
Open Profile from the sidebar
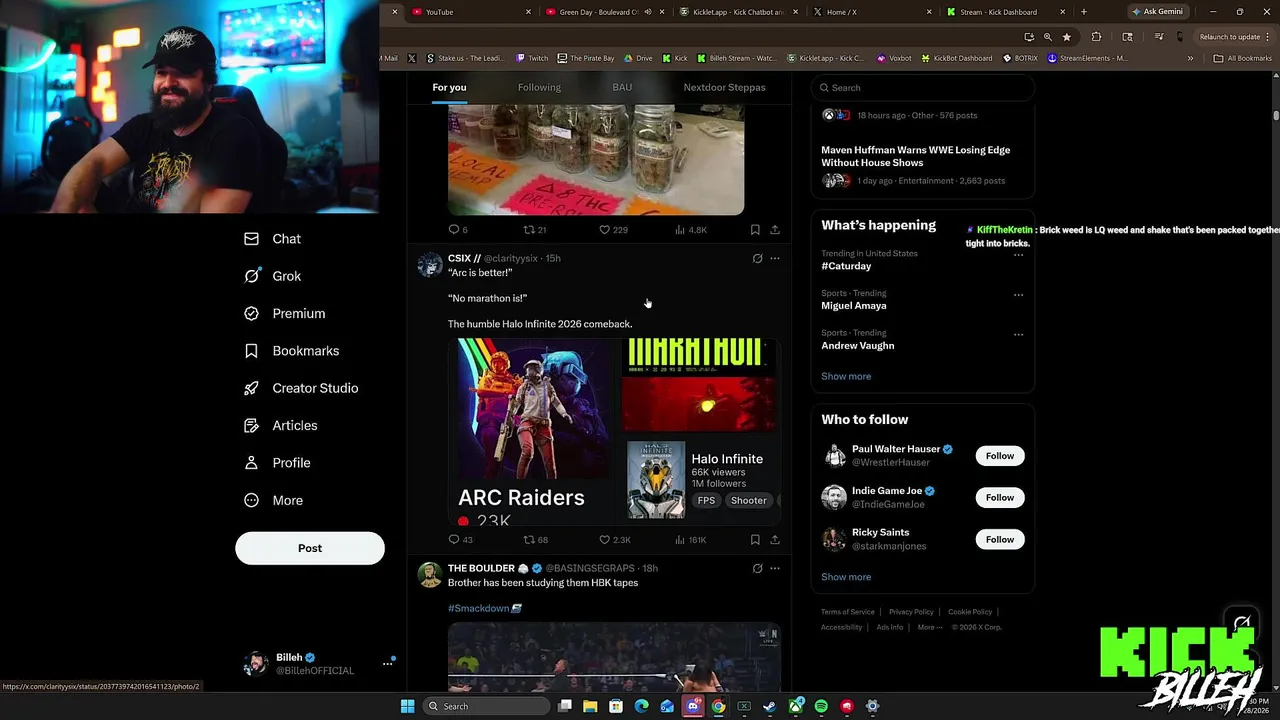pyautogui.click(x=277, y=463)
